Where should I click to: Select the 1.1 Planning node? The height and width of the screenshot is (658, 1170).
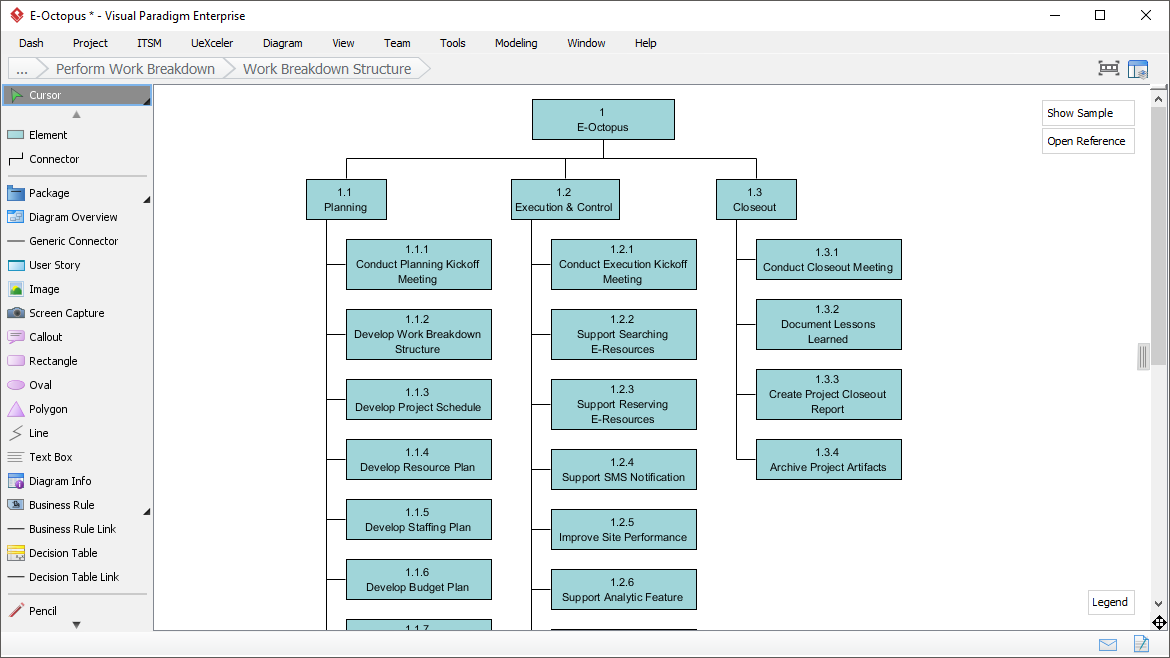coord(346,199)
